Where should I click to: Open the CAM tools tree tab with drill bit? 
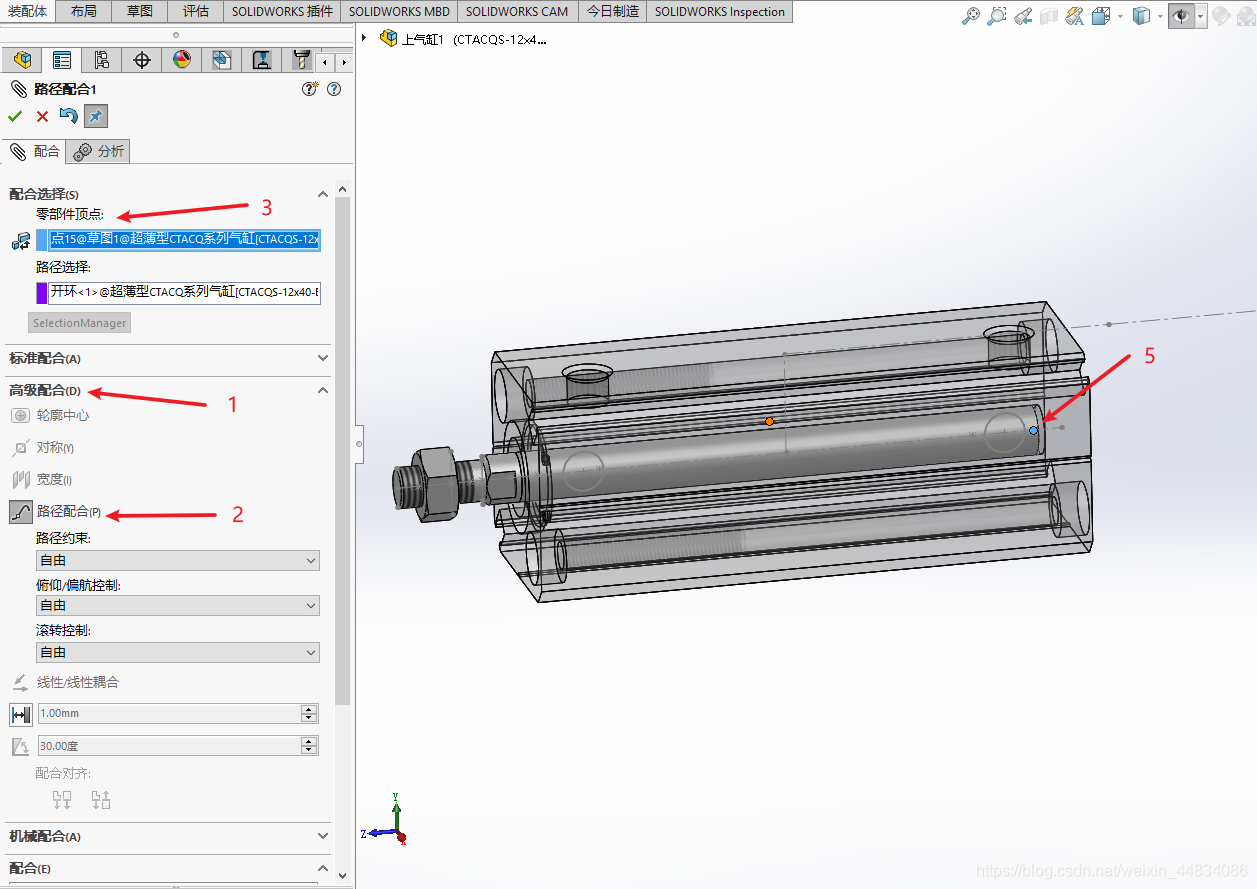pos(300,60)
